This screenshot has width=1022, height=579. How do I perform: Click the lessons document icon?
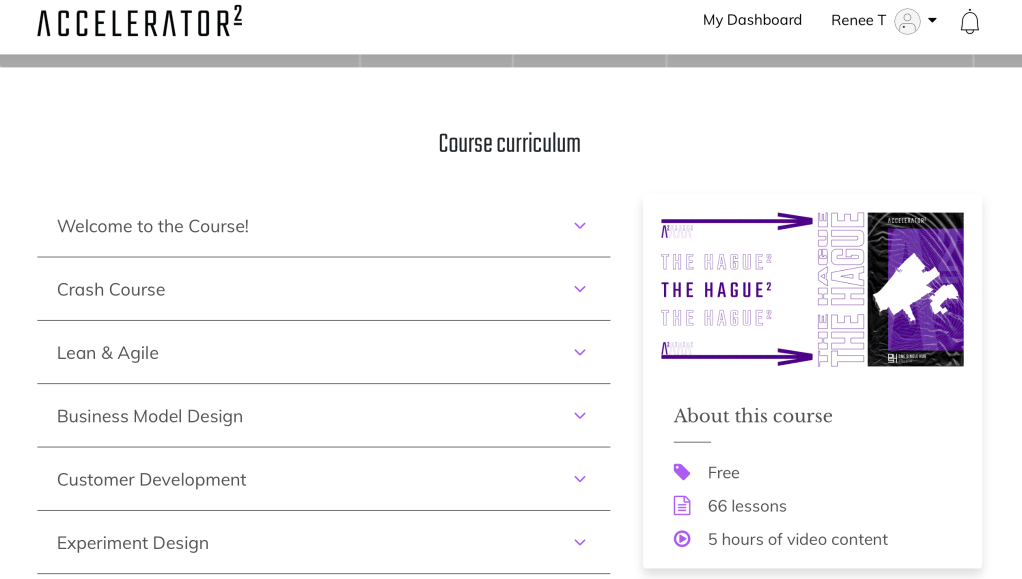682,506
